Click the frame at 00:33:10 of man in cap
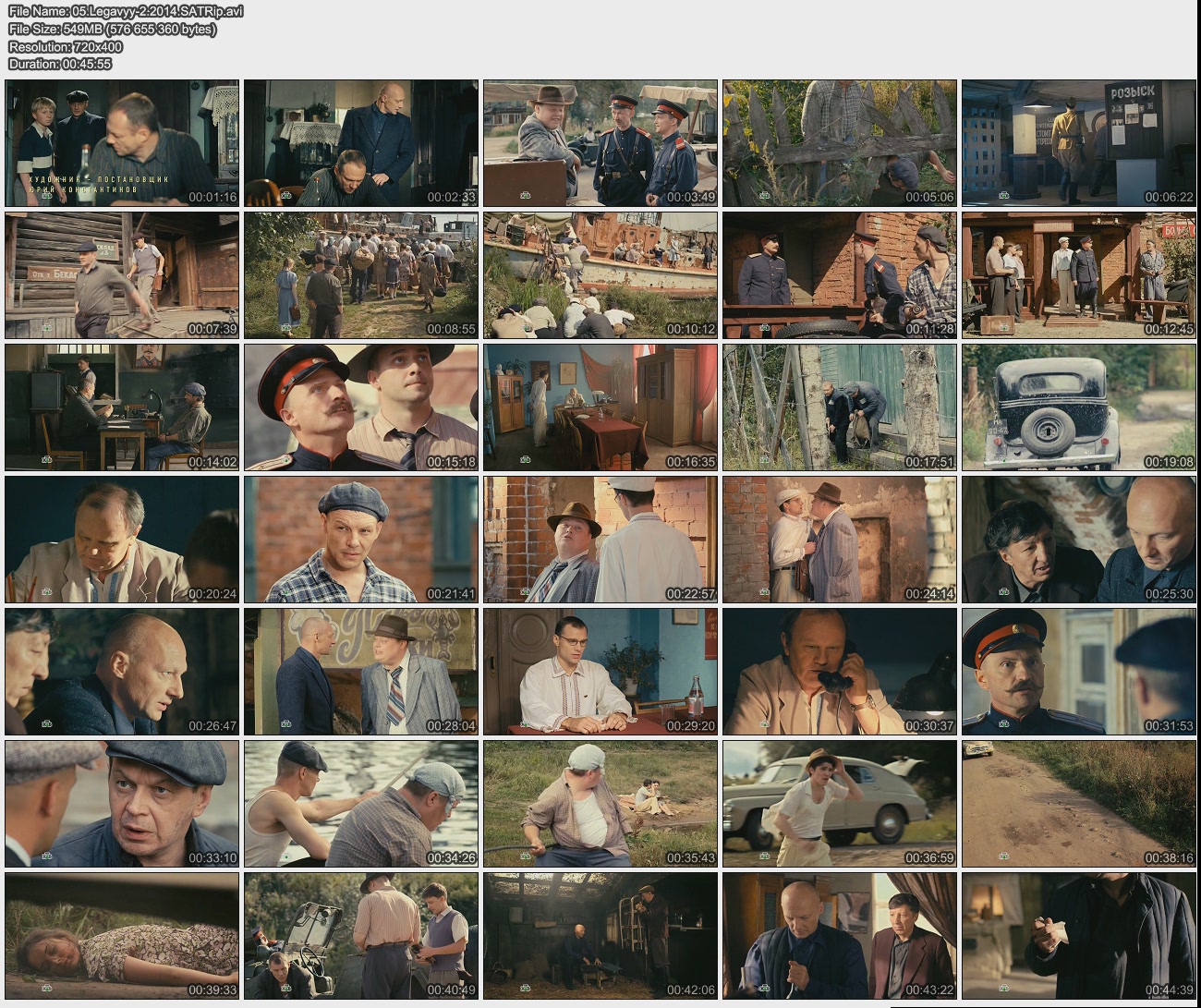1201x1008 pixels. 122,804
